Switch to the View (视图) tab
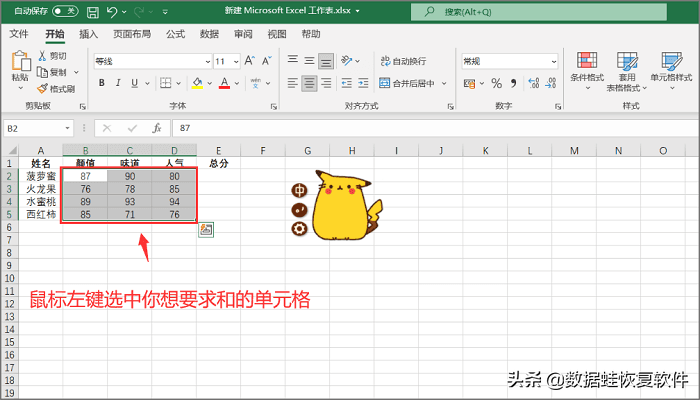The image size is (700, 400). coord(277,34)
